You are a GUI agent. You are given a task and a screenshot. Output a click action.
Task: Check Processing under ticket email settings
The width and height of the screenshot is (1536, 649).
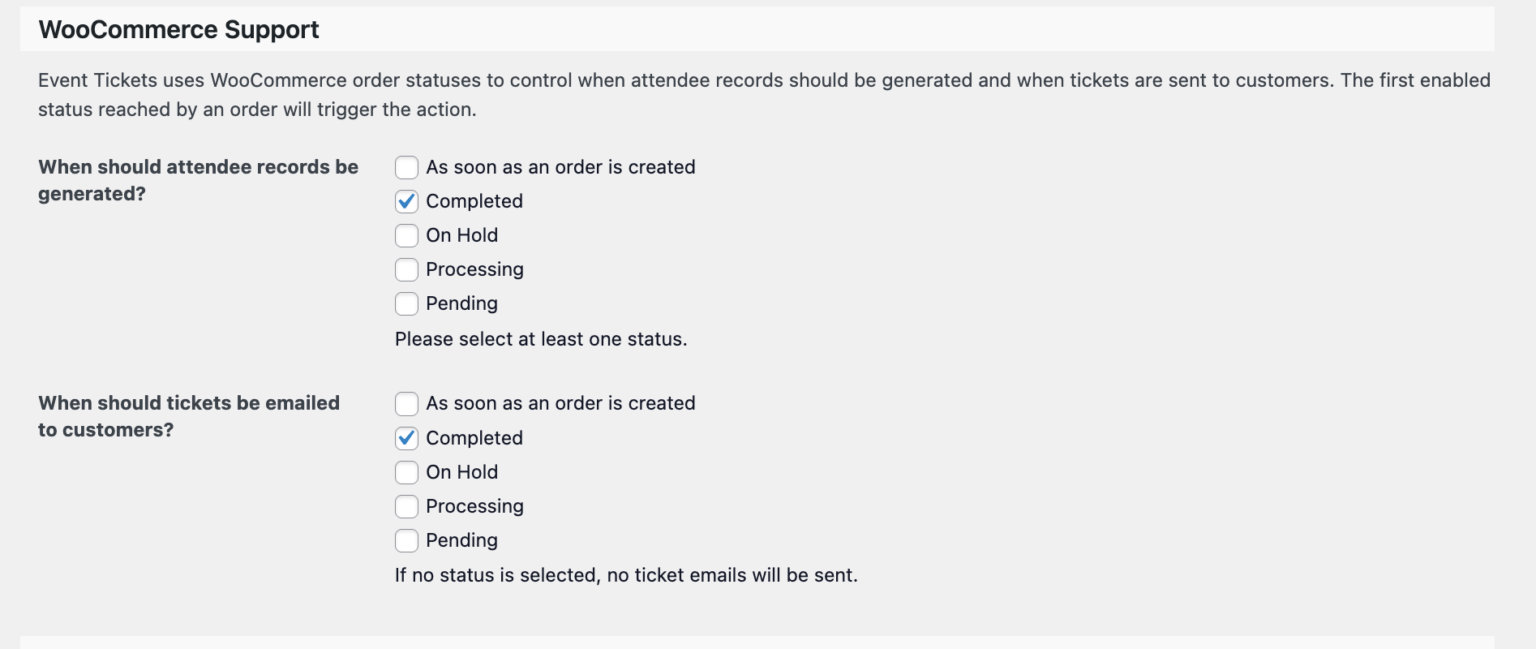coord(407,506)
